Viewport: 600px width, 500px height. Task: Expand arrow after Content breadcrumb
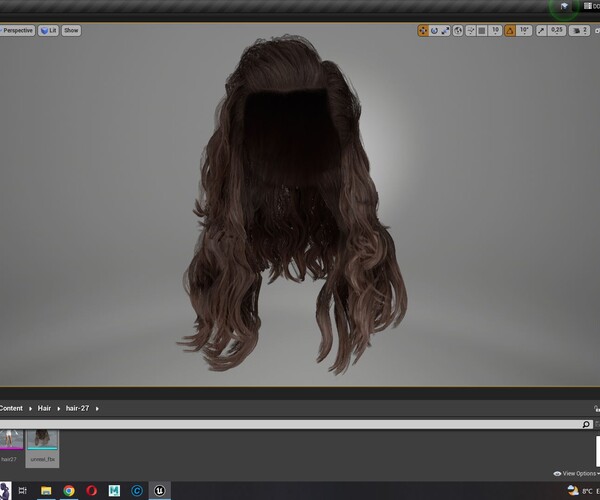pos(30,409)
